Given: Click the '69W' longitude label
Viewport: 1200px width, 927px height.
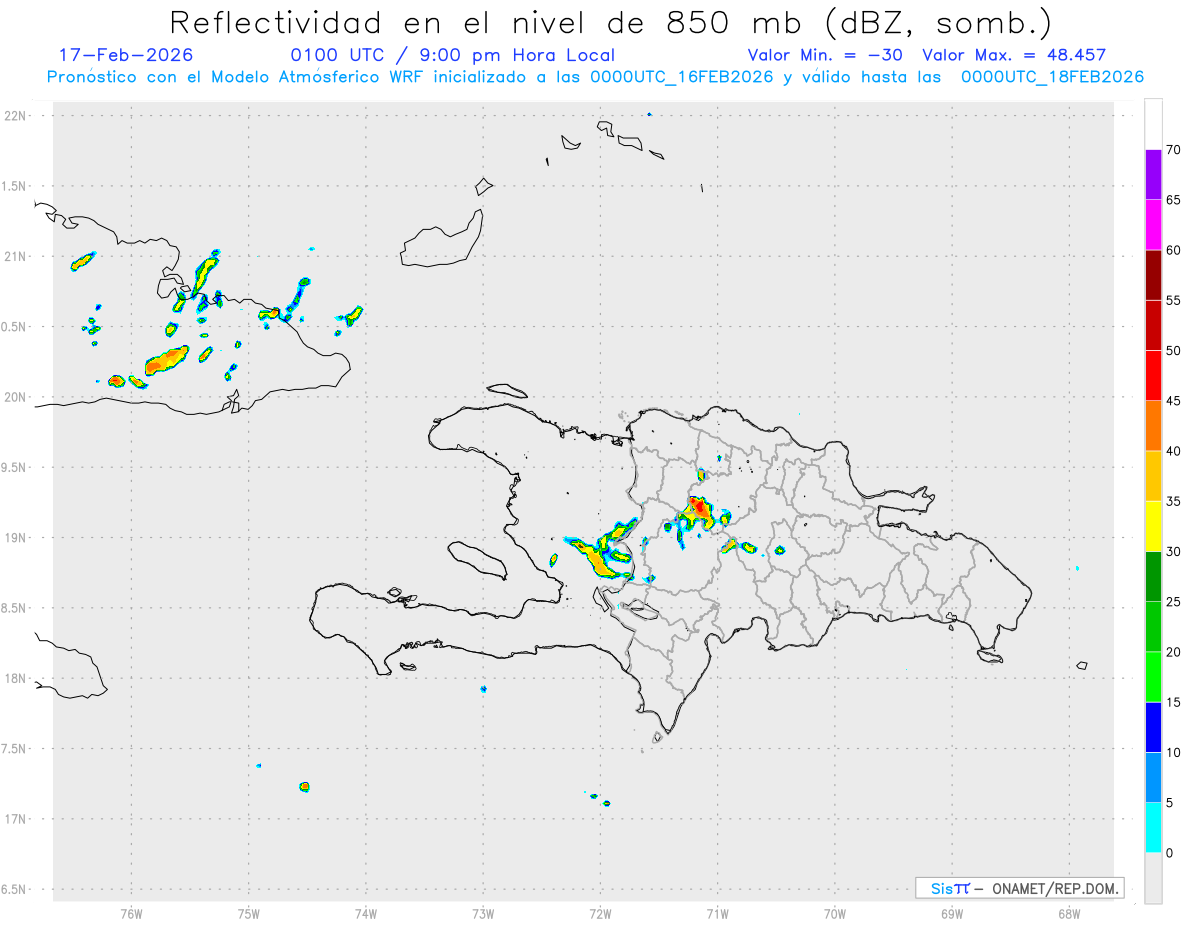Looking at the screenshot, I should coord(952,914).
